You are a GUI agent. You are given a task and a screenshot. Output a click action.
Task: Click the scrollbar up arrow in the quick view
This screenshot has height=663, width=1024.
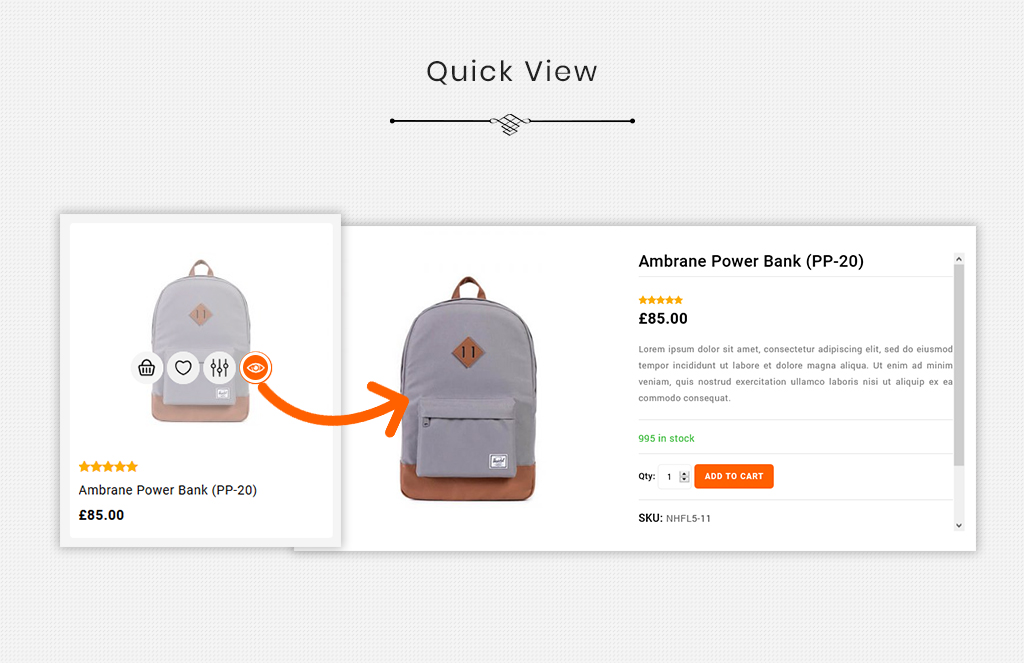[x=959, y=259]
